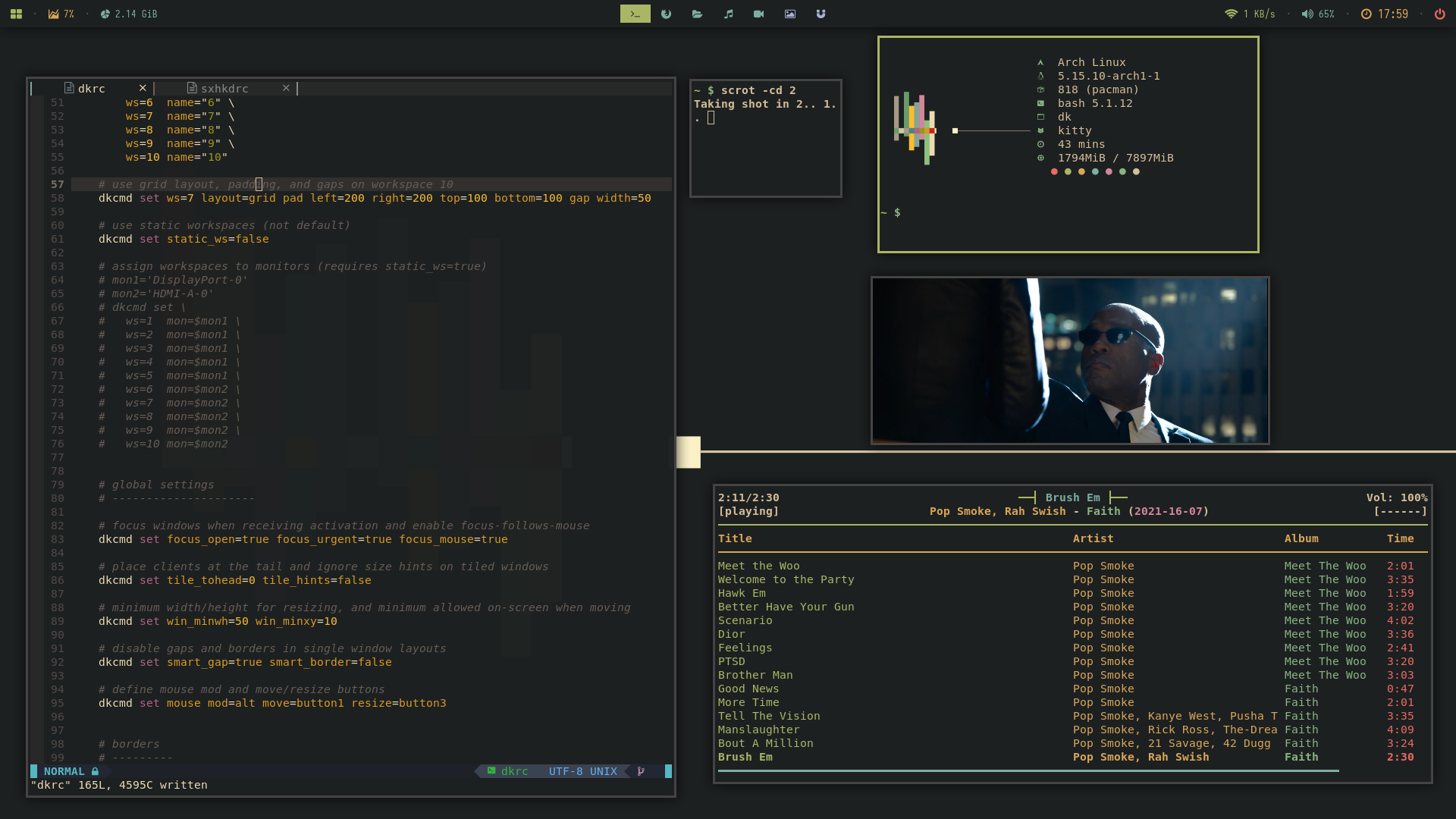Click the Wi-Fi network status icon
The width and height of the screenshot is (1456, 819).
pos(1231,14)
